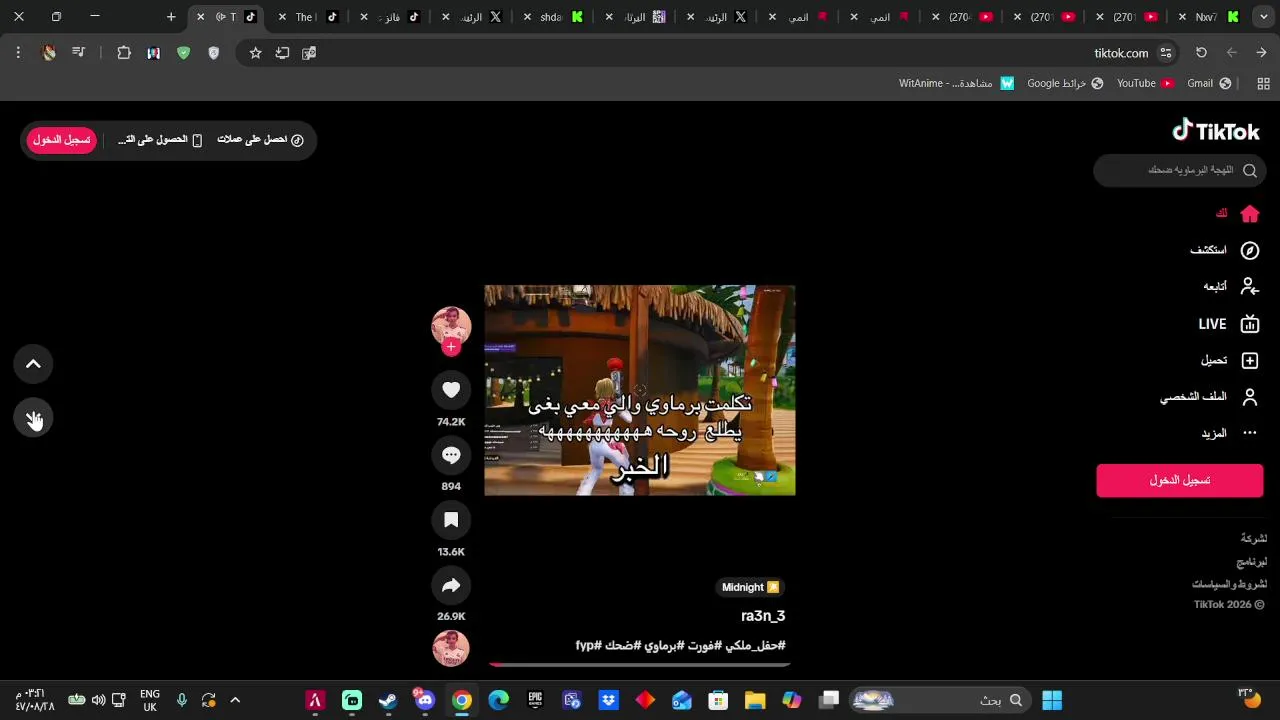Open the Chrome extensions puzzle icon
The height and width of the screenshot is (720, 1280).
[x=124, y=53]
